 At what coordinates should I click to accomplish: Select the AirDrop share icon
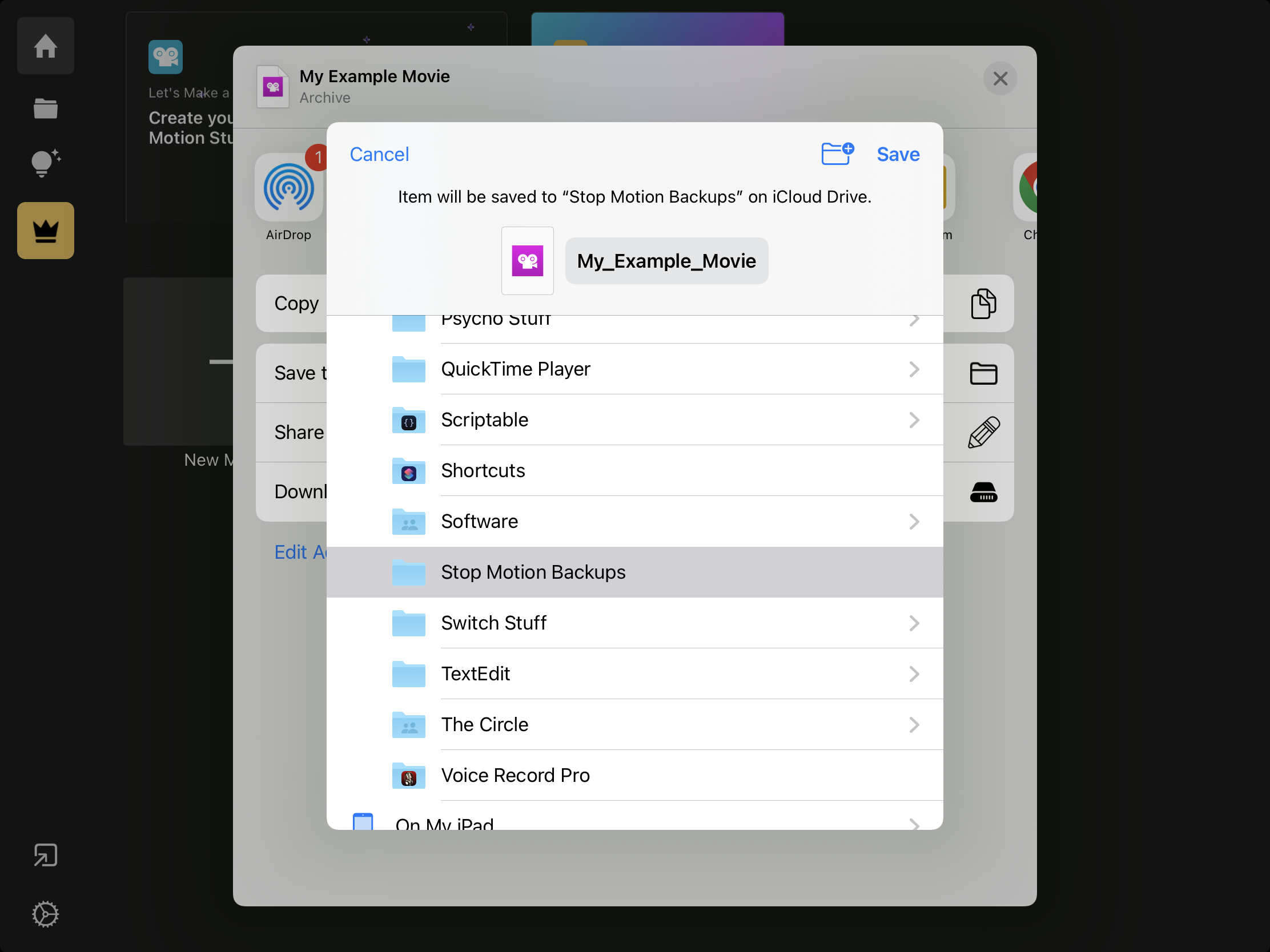point(289,188)
